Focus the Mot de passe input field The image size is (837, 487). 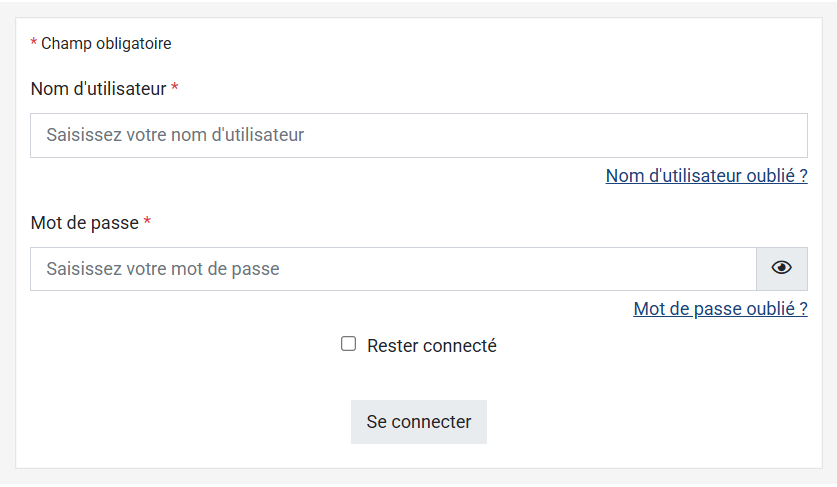pyautogui.click(x=393, y=269)
